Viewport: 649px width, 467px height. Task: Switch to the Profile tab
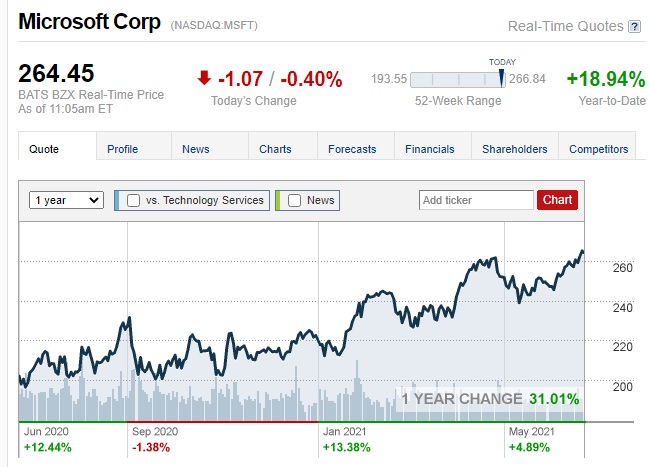click(x=122, y=149)
